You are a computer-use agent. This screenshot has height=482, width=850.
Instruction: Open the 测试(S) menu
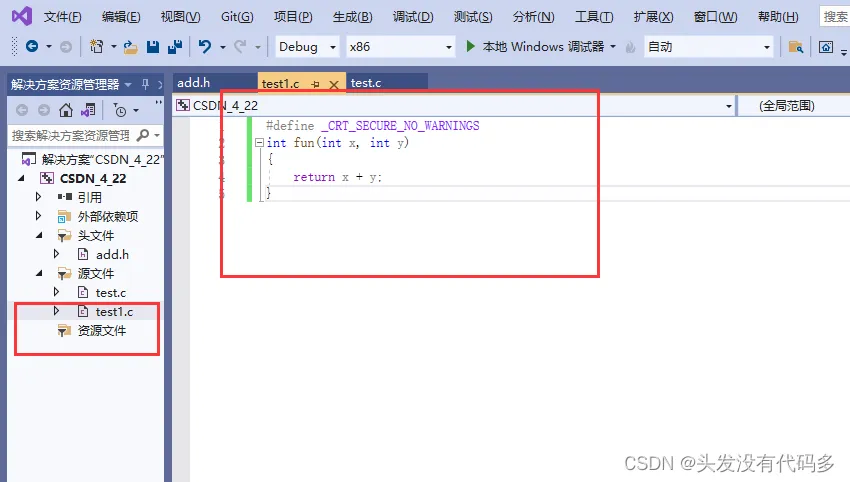click(473, 17)
